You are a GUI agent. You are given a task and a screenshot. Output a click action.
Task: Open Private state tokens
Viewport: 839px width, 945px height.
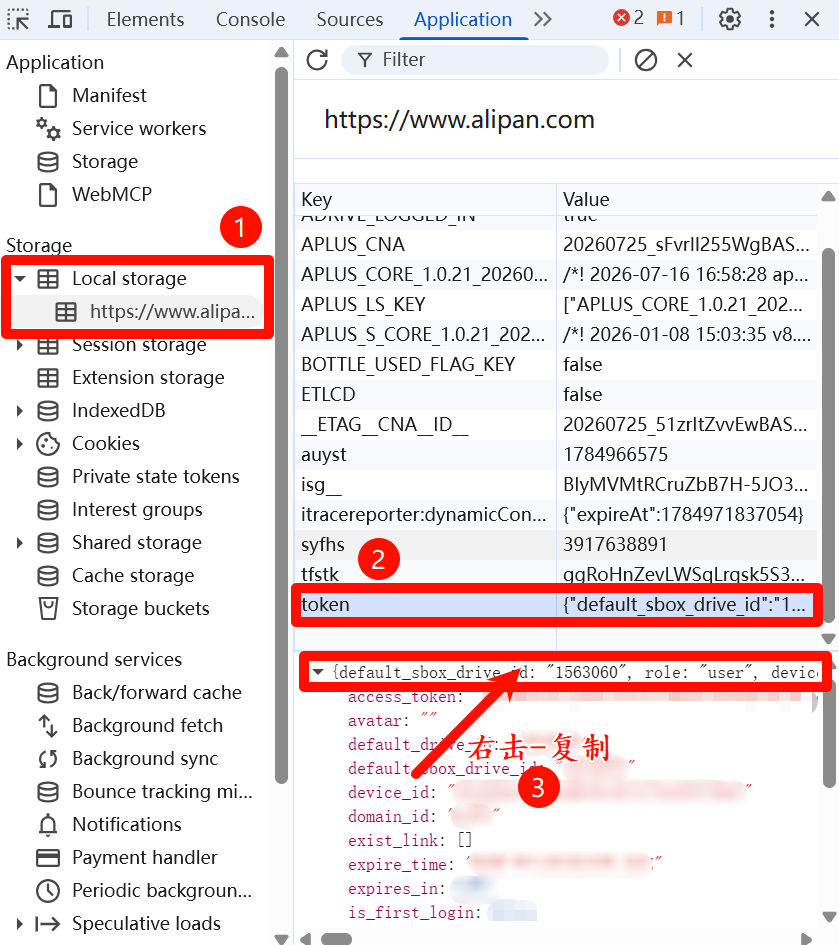[x=156, y=476]
